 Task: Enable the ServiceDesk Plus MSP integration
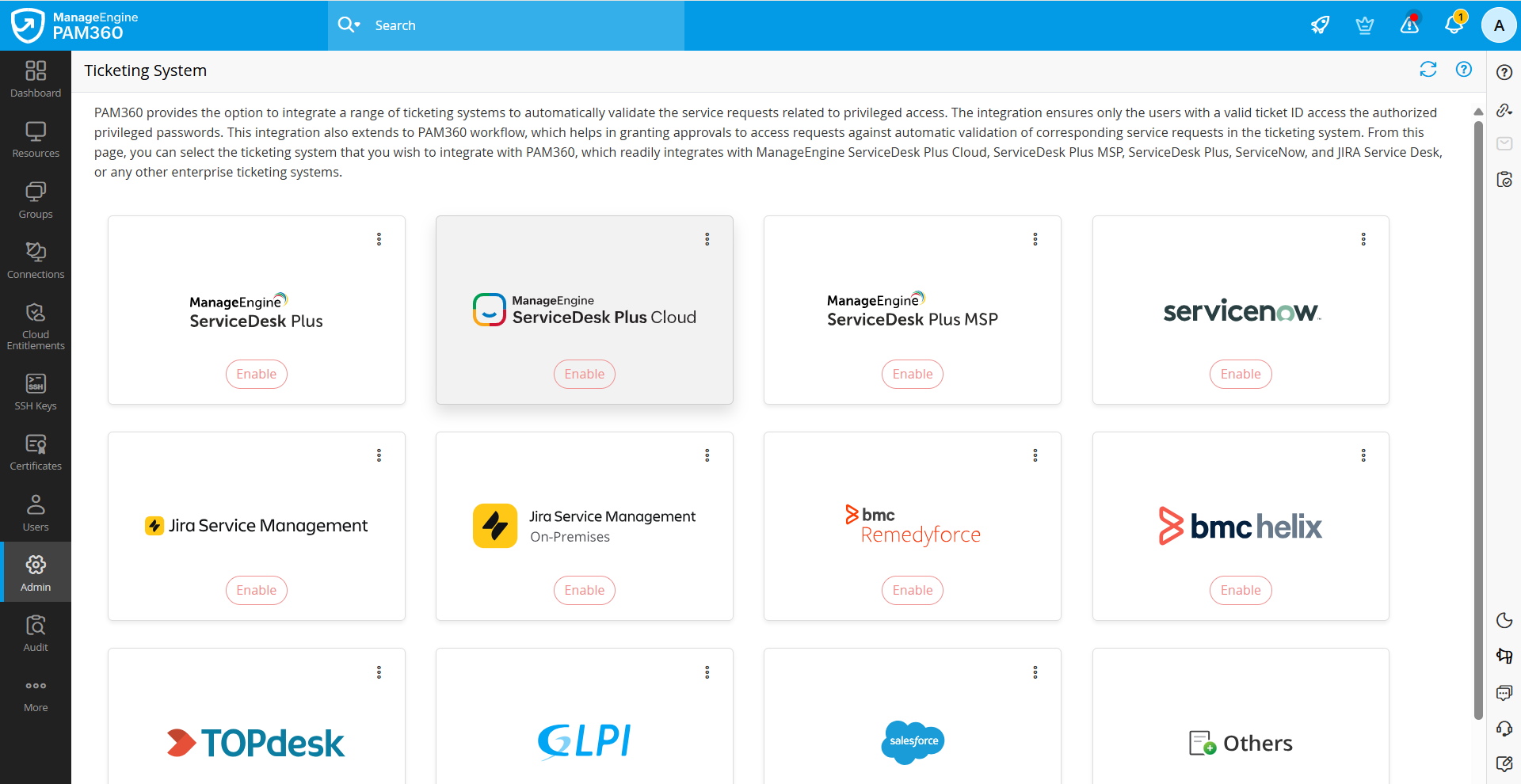coord(913,374)
